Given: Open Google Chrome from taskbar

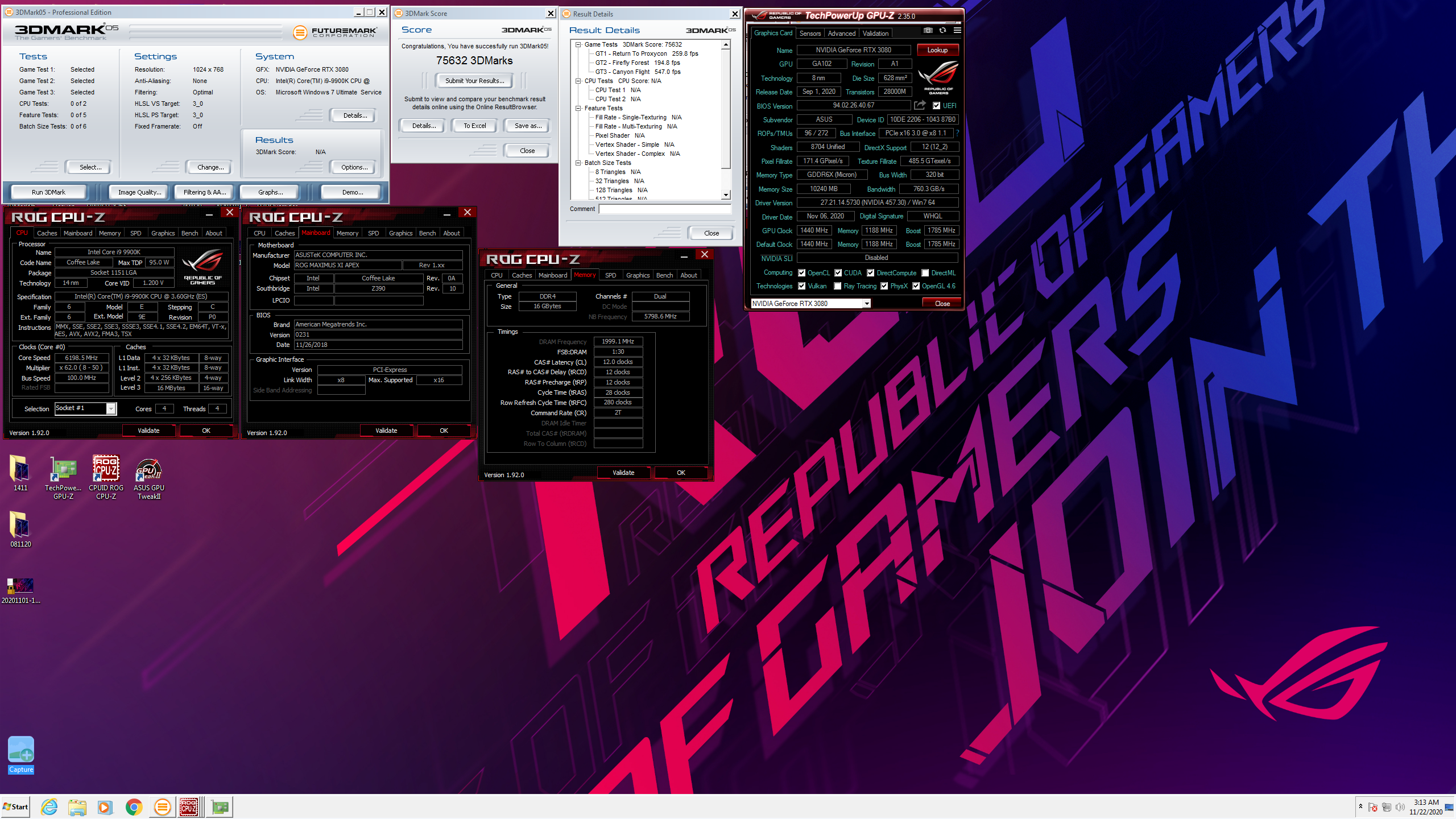Looking at the screenshot, I should coord(134,806).
